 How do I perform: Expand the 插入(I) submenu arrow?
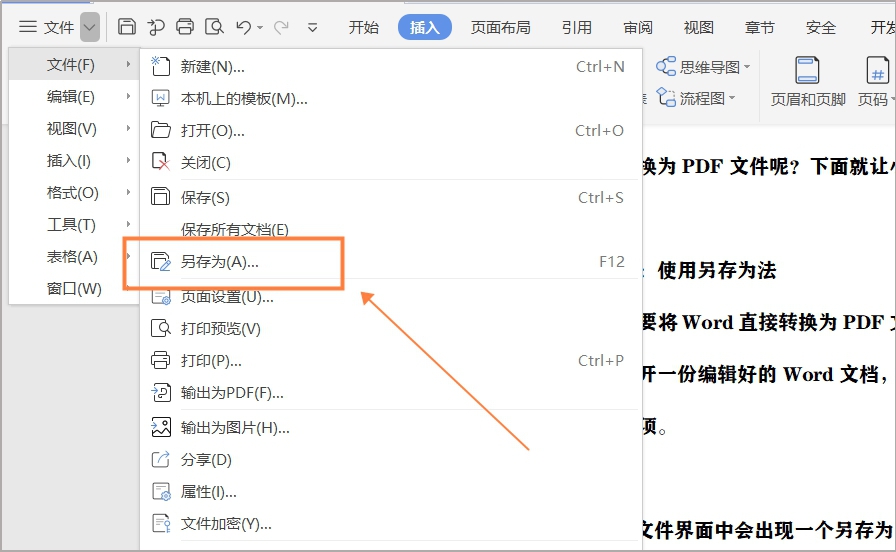click(129, 161)
